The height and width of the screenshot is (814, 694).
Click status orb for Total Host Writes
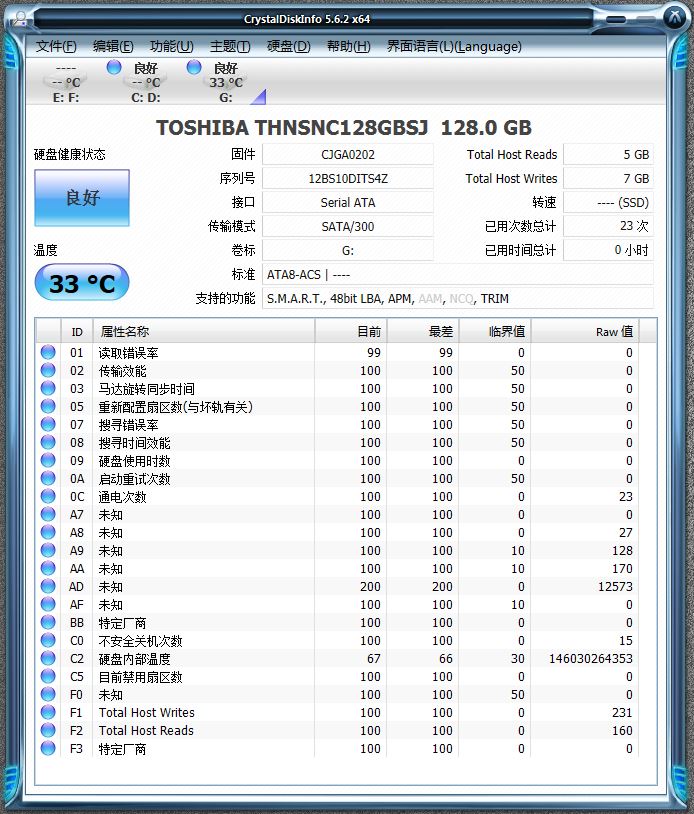(48, 712)
